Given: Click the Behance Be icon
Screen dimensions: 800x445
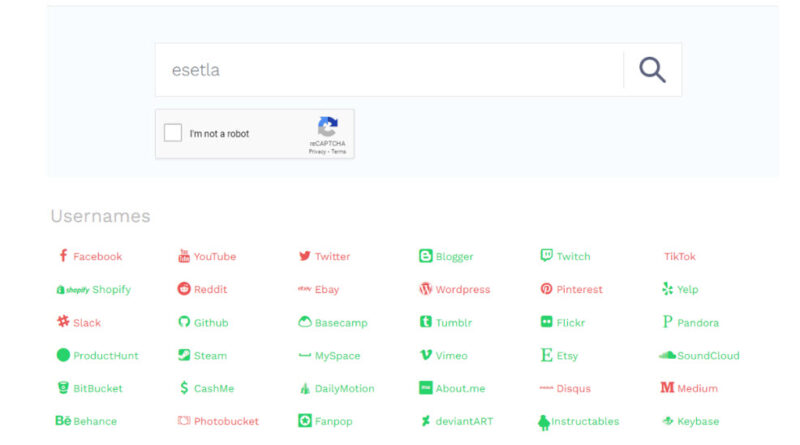Looking at the screenshot, I should tap(63, 421).
